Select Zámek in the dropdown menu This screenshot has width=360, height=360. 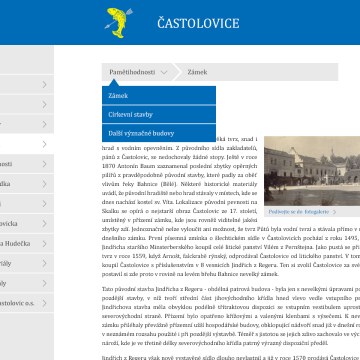click(x=159, y=96)
